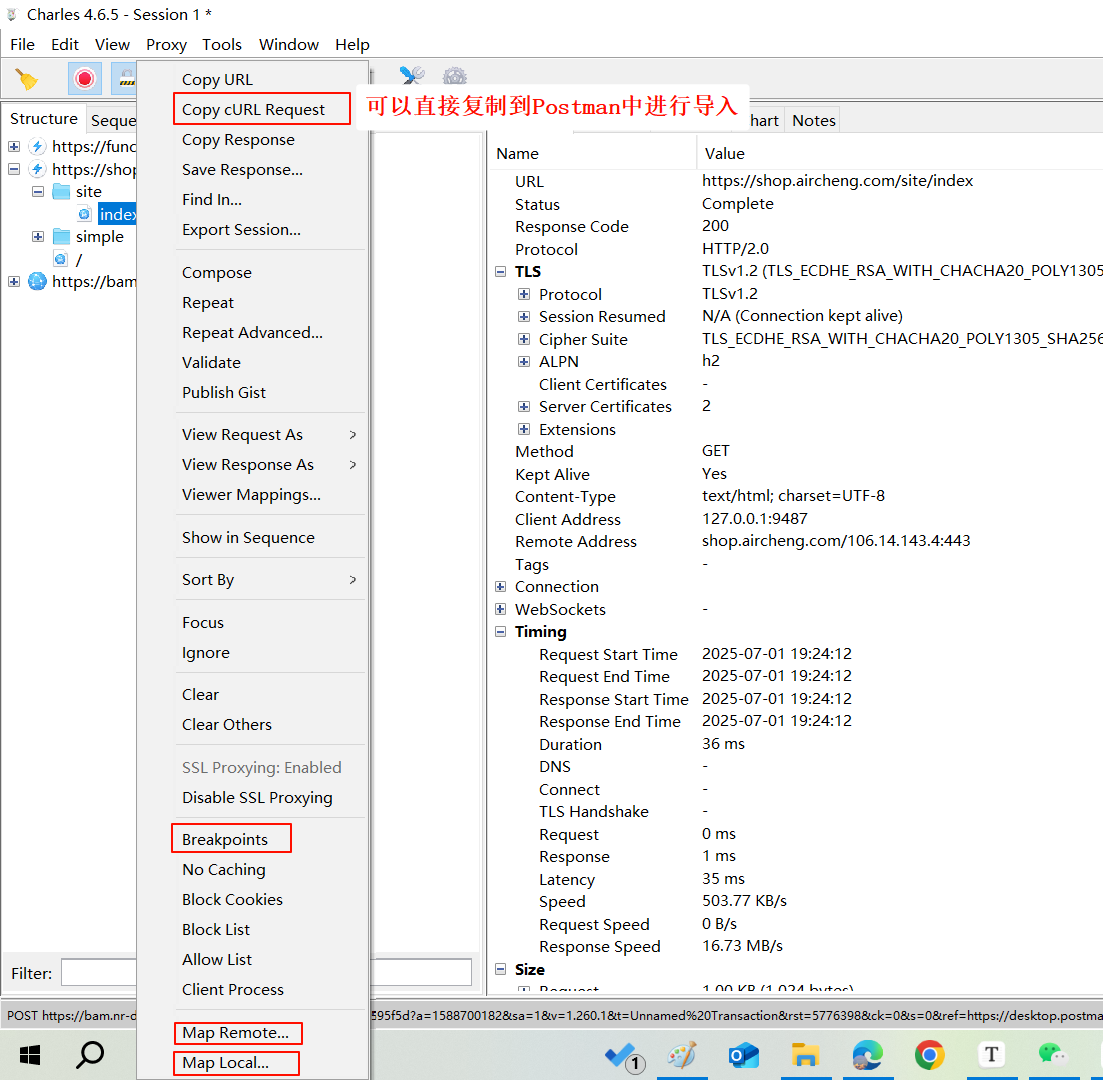The height and width of the screenshot is (1080, 1103).
Task: Expand the ALPN row
Action: click(524, 362)
